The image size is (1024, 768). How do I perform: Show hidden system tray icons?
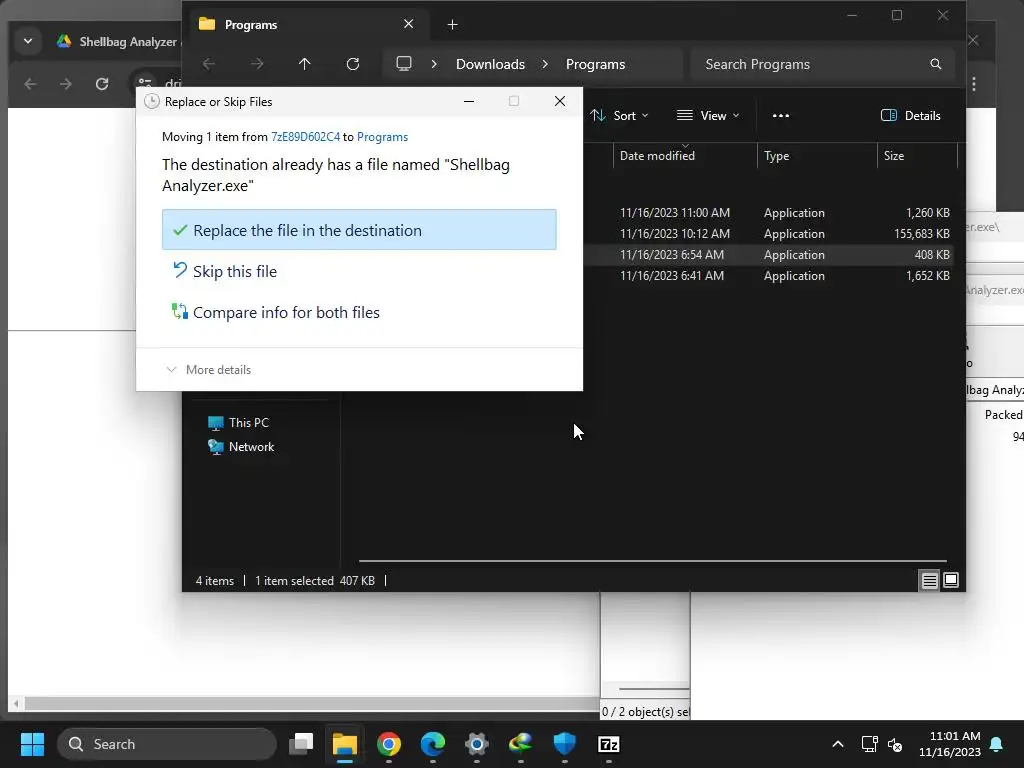click(x=838, y=744)
